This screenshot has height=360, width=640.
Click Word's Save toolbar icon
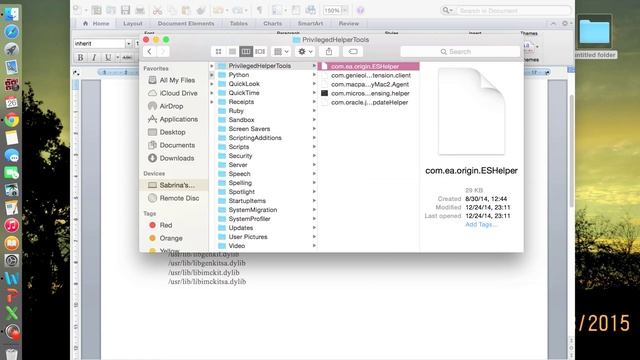[x=125, y=10]
